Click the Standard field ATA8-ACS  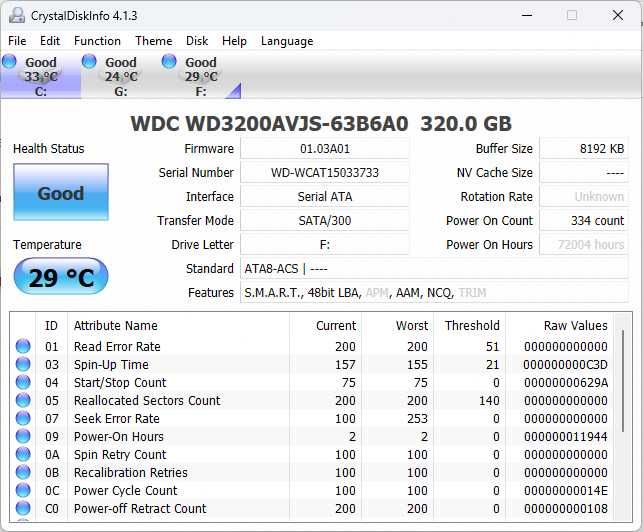coord(434,269)
